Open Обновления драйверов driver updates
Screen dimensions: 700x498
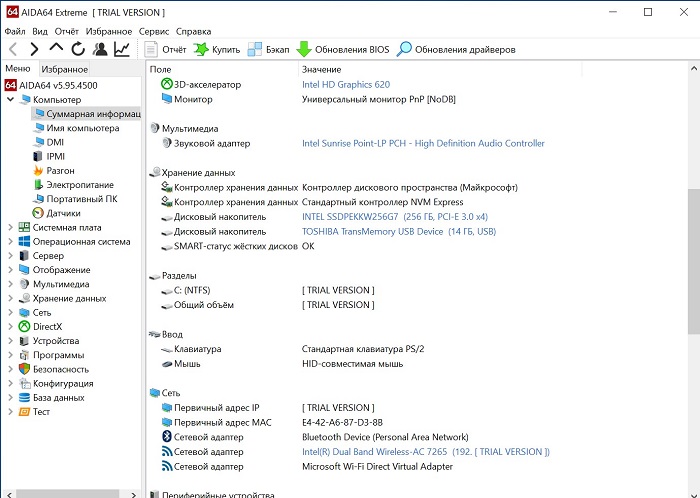(x=456, y=50)
